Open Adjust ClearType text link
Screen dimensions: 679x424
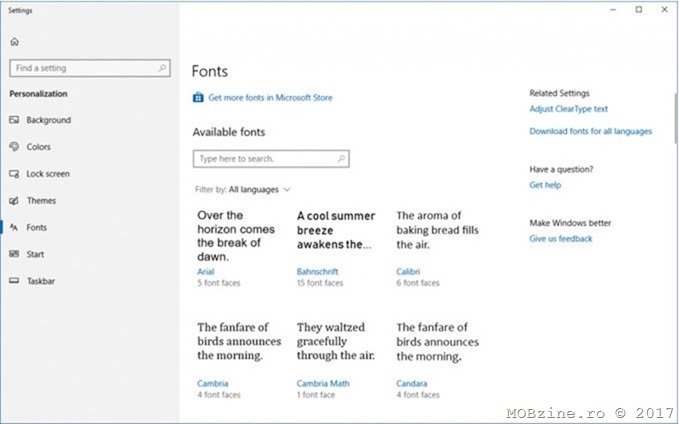(x=568, y=109)
